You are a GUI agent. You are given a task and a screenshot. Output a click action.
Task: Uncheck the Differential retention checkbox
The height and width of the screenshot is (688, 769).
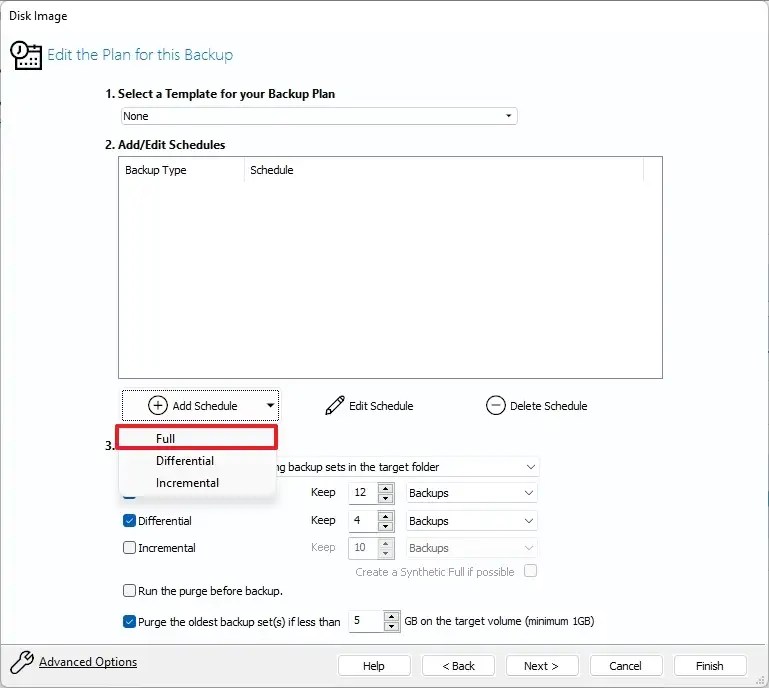click(x=129, y=521)
